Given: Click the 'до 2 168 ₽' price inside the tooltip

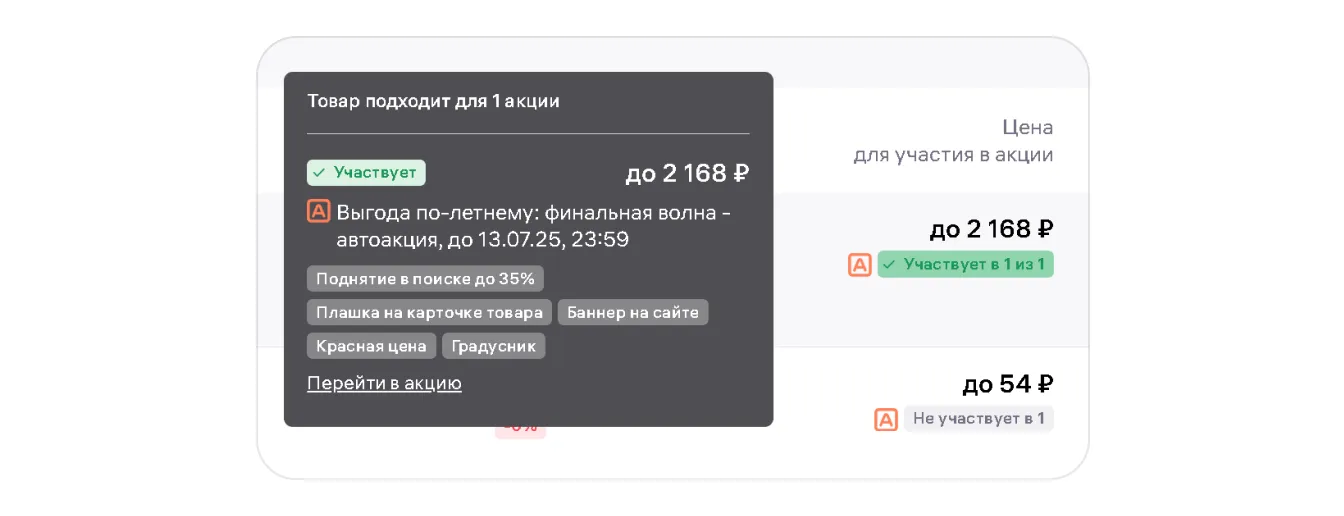Looking at the screenshot, I should (x=687, y=174).
